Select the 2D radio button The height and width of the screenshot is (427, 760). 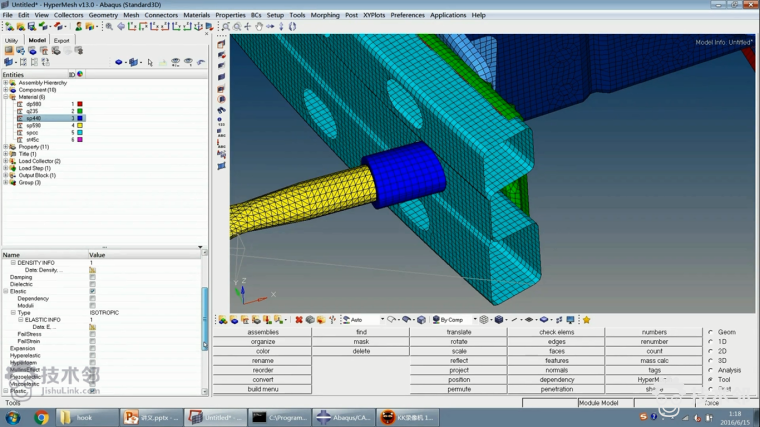pos(711,351)
